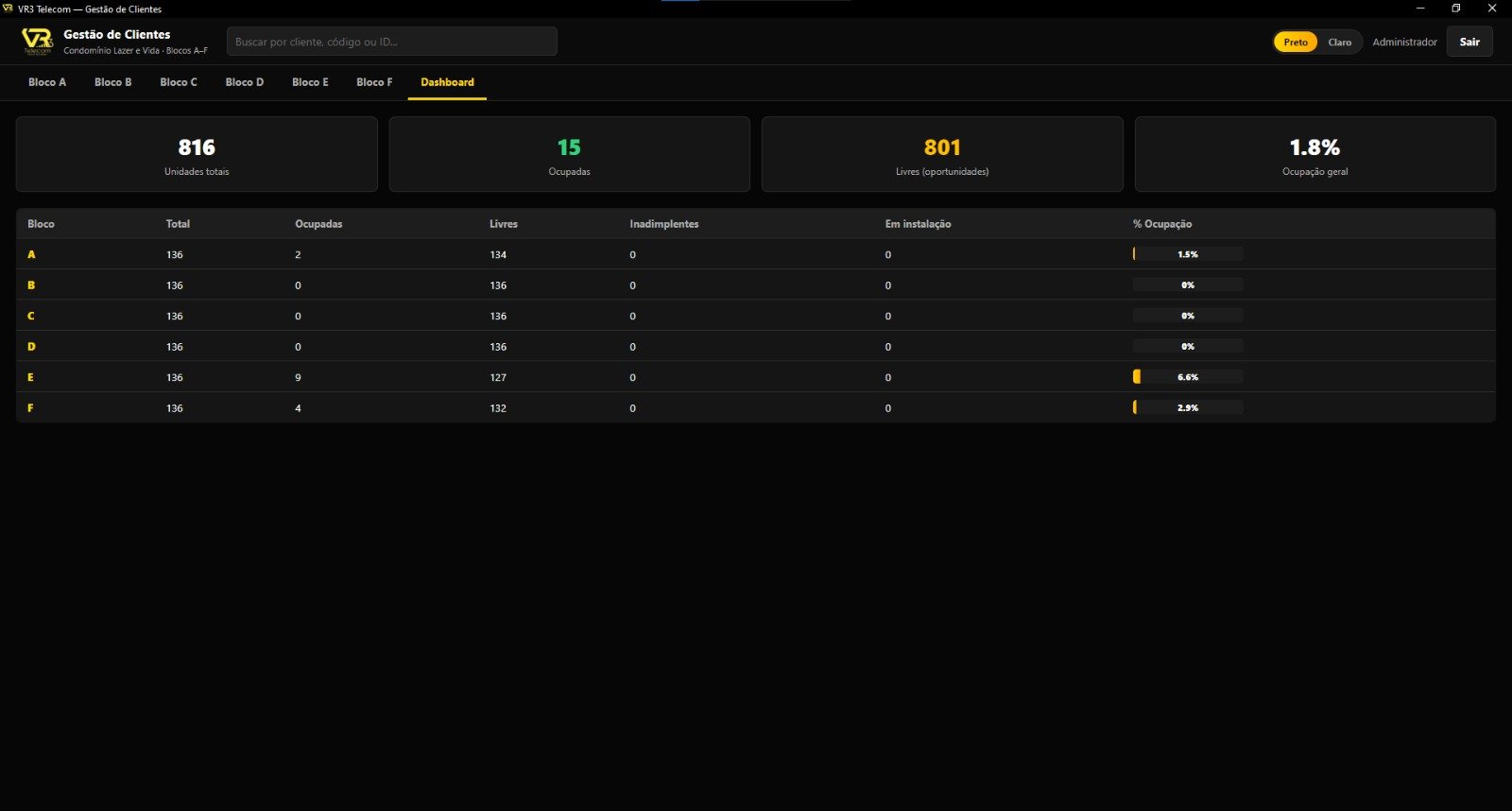Click the 6.6% occupancy bar for block E
The height and width of the screenshot is (811, 1512).
coord(1188,377)
